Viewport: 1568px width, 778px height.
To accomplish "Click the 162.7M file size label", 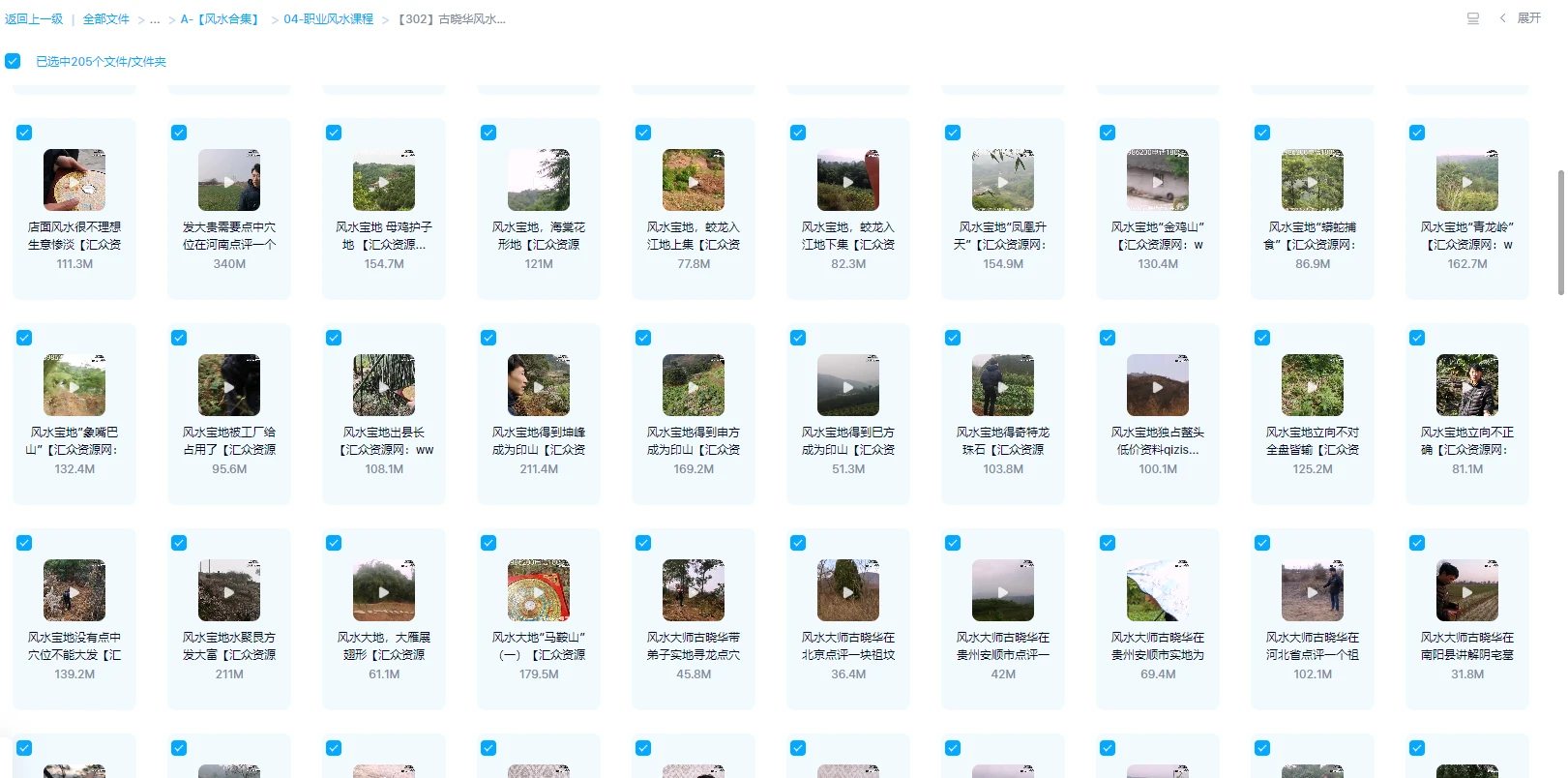I will click(1467, 264).
